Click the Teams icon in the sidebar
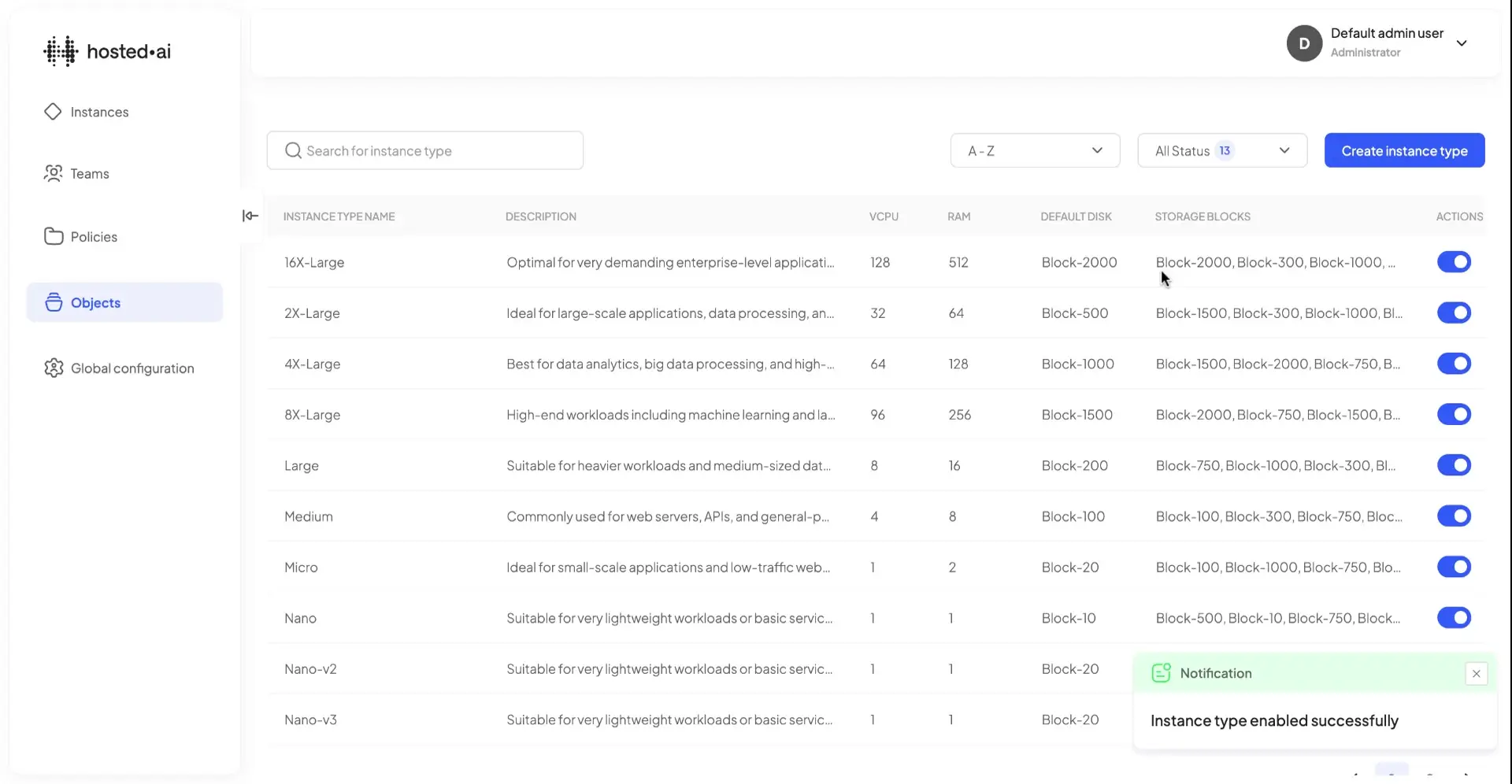Viewport: 1512px width, 784px height. 52,173
